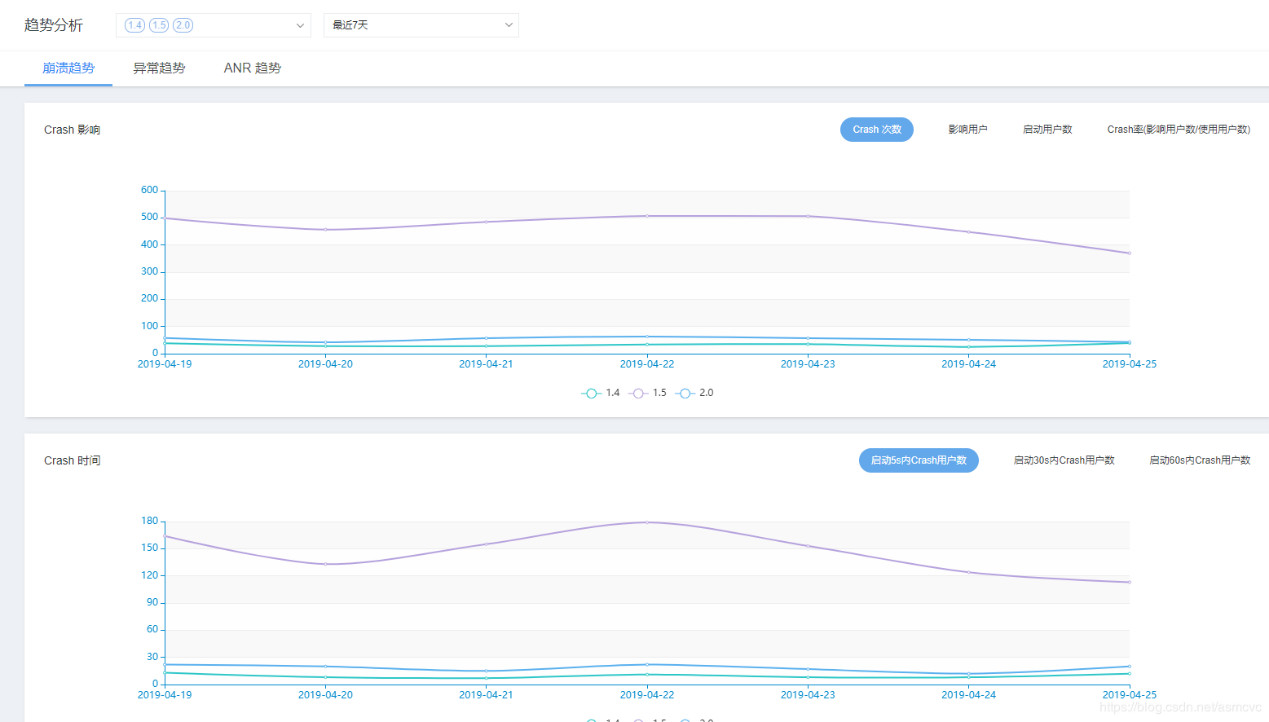
Task: Switch to the 异常趋势 tab
Action: point(159,68)
